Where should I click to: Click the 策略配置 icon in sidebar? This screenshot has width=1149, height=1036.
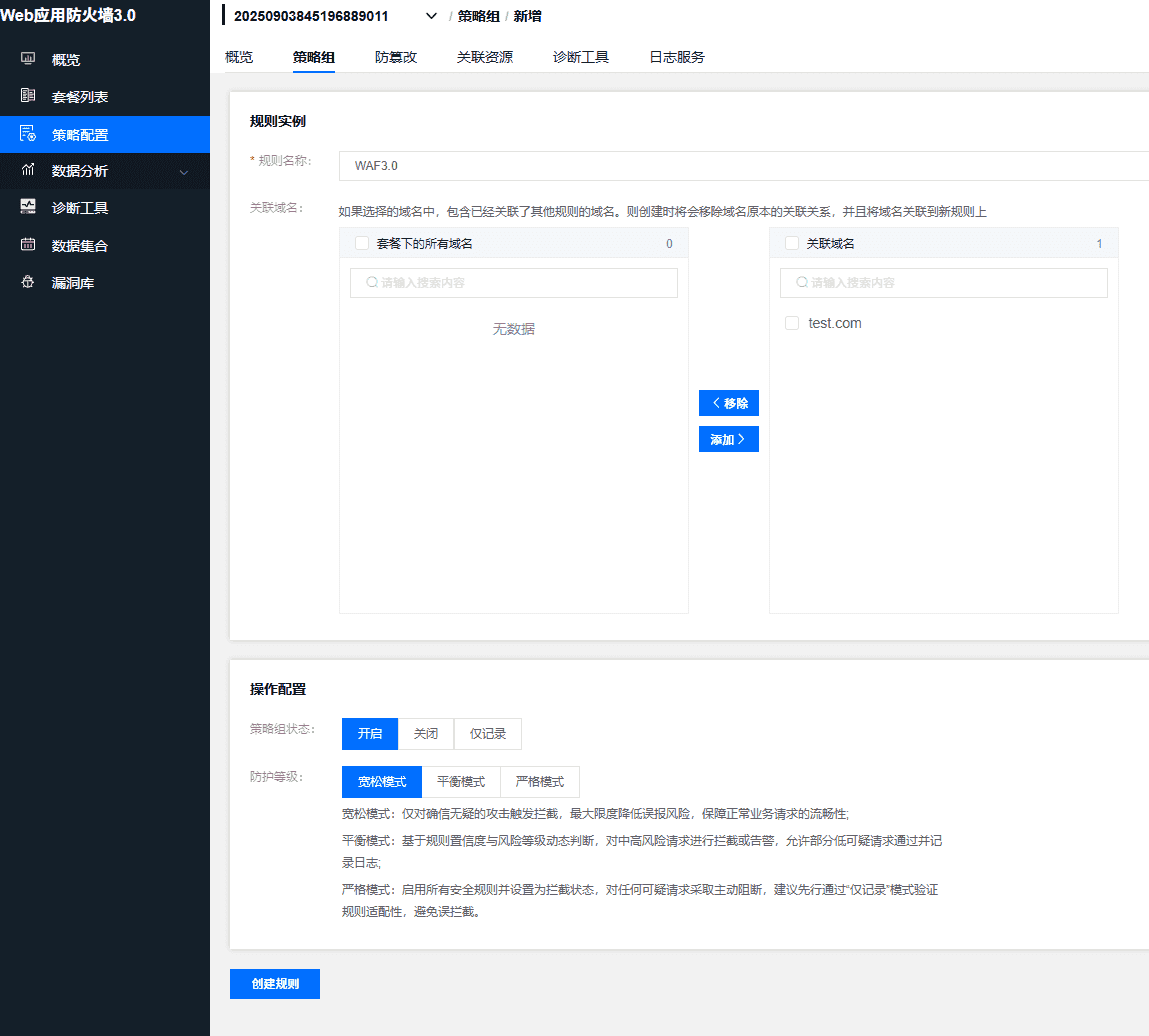coord(28,134)
